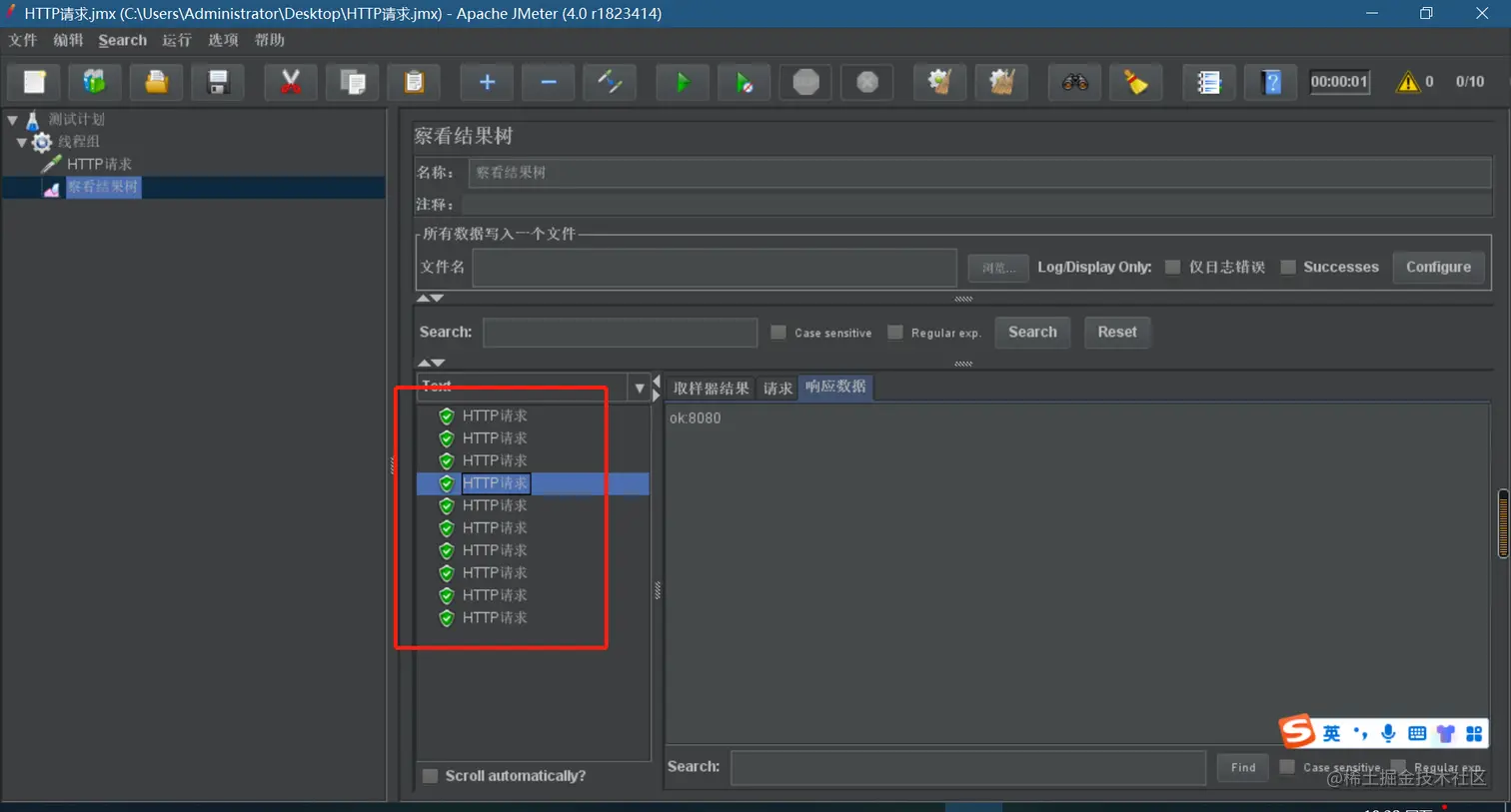Focus the Search field beside the Find button
This screenshot has width=1511, height=812.
tap(968, 767)
